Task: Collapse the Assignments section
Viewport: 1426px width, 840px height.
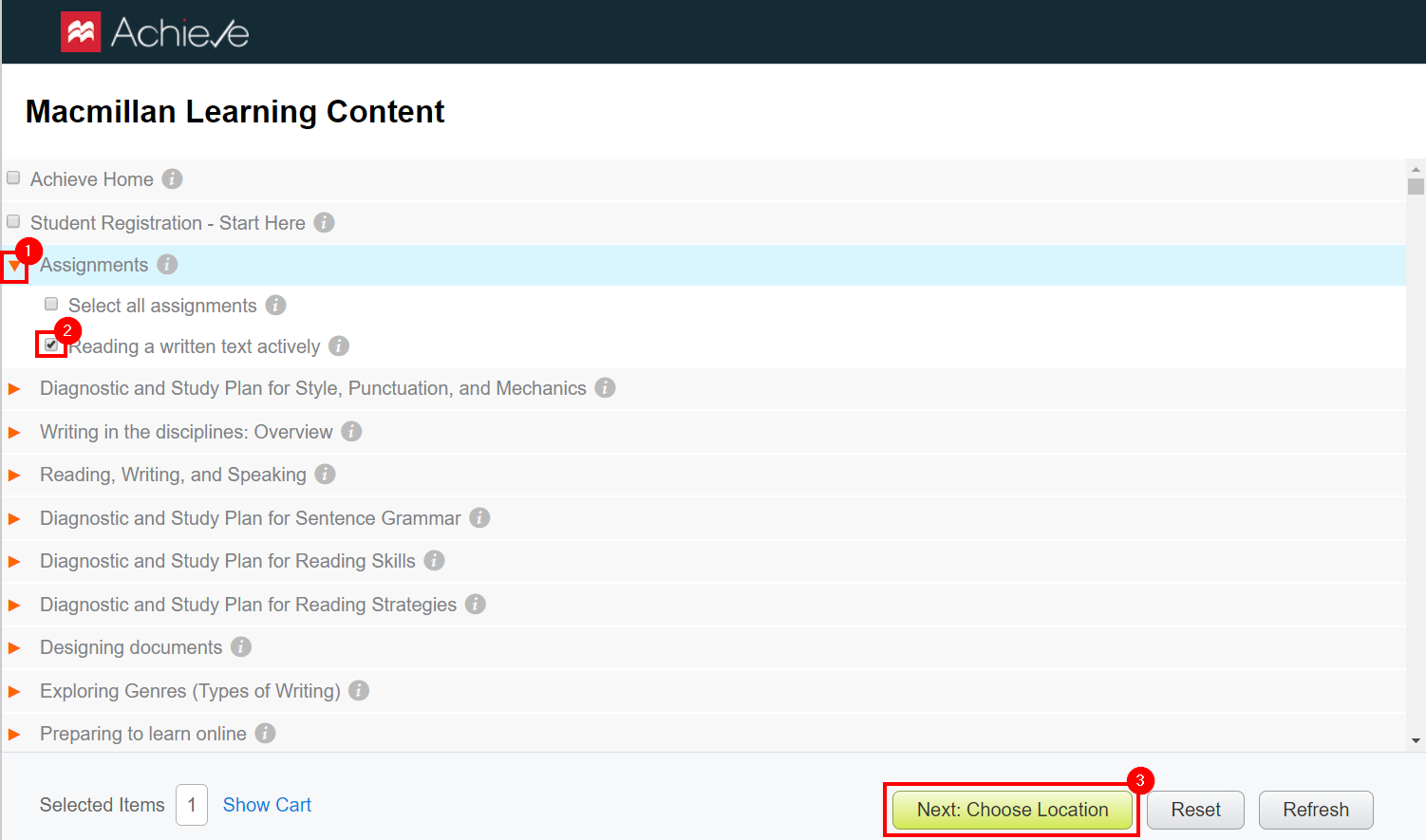Action: coord(13,267)
